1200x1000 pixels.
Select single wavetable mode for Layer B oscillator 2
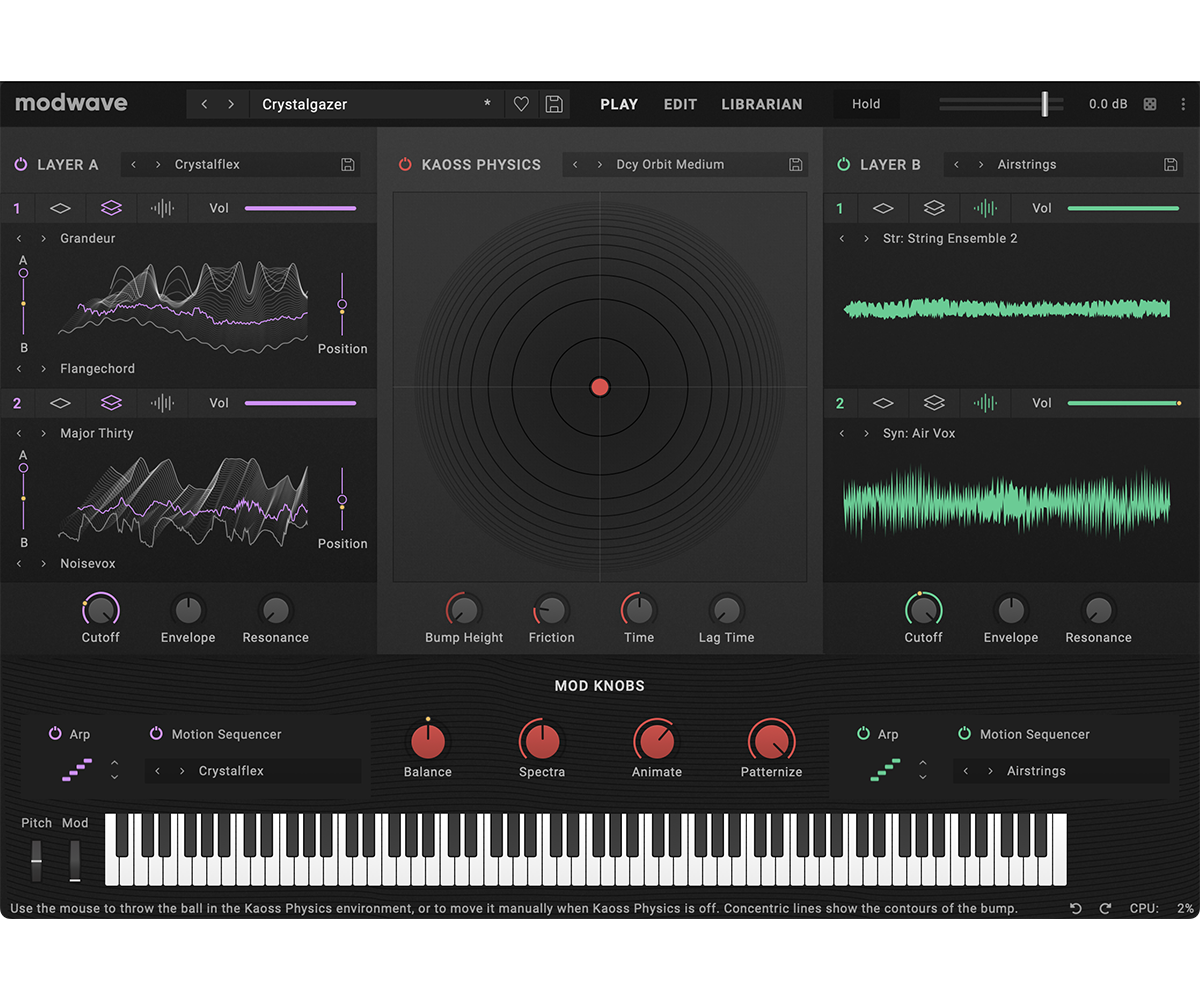883,403
